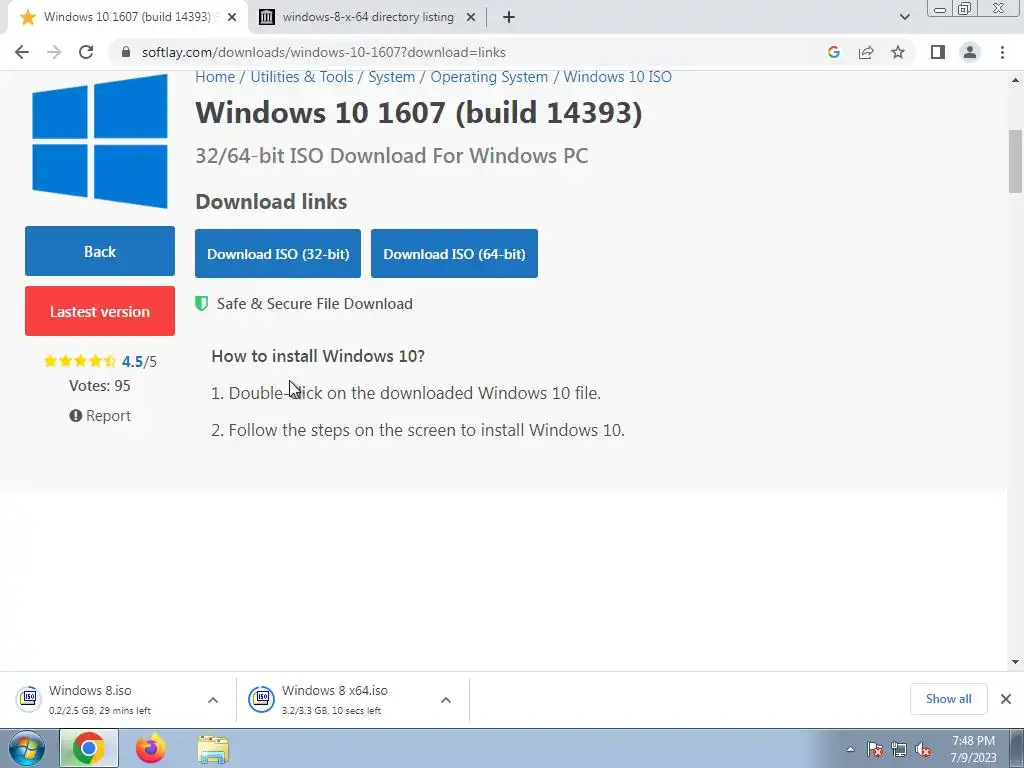Click the Chrome taskbar icon

click(x=89, y=748)
